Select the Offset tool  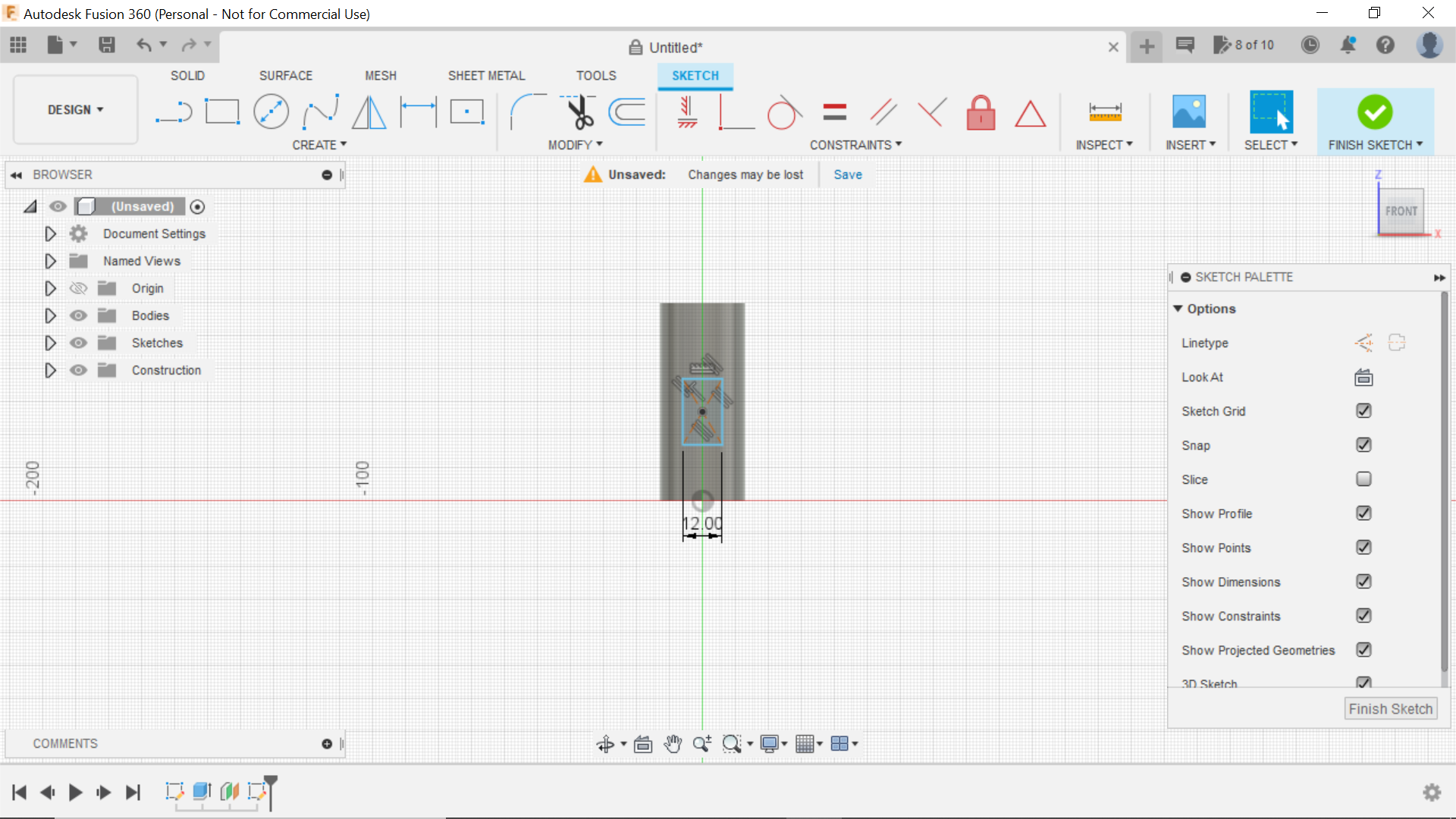(626, 111)
